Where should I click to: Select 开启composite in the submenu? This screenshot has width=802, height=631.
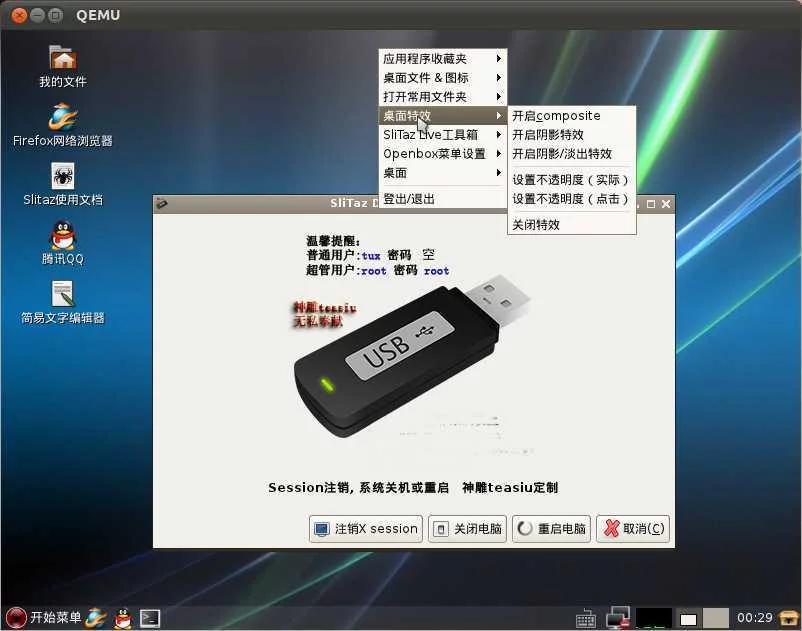571,116
